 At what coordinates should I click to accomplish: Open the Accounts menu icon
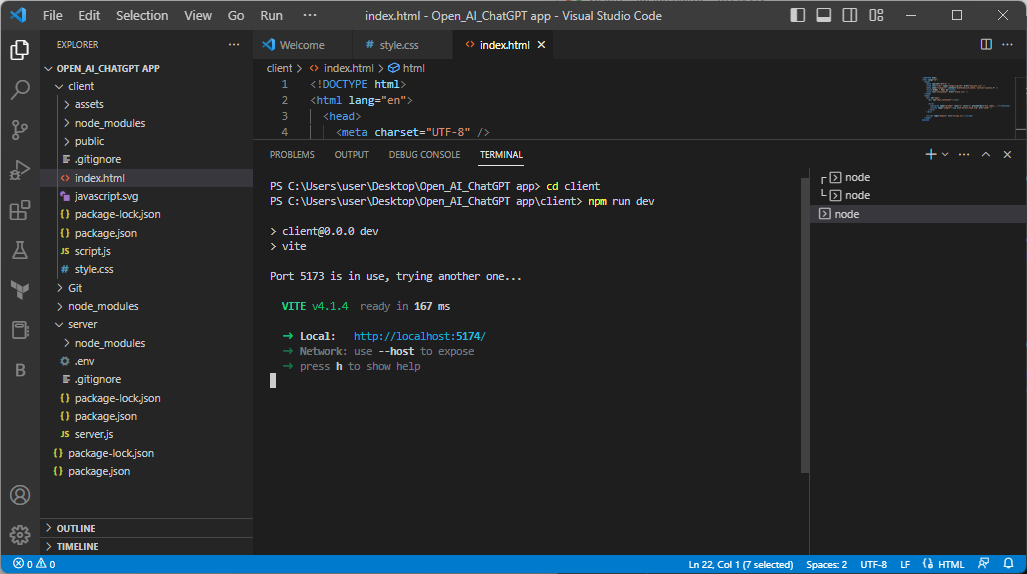coord(20,495)
